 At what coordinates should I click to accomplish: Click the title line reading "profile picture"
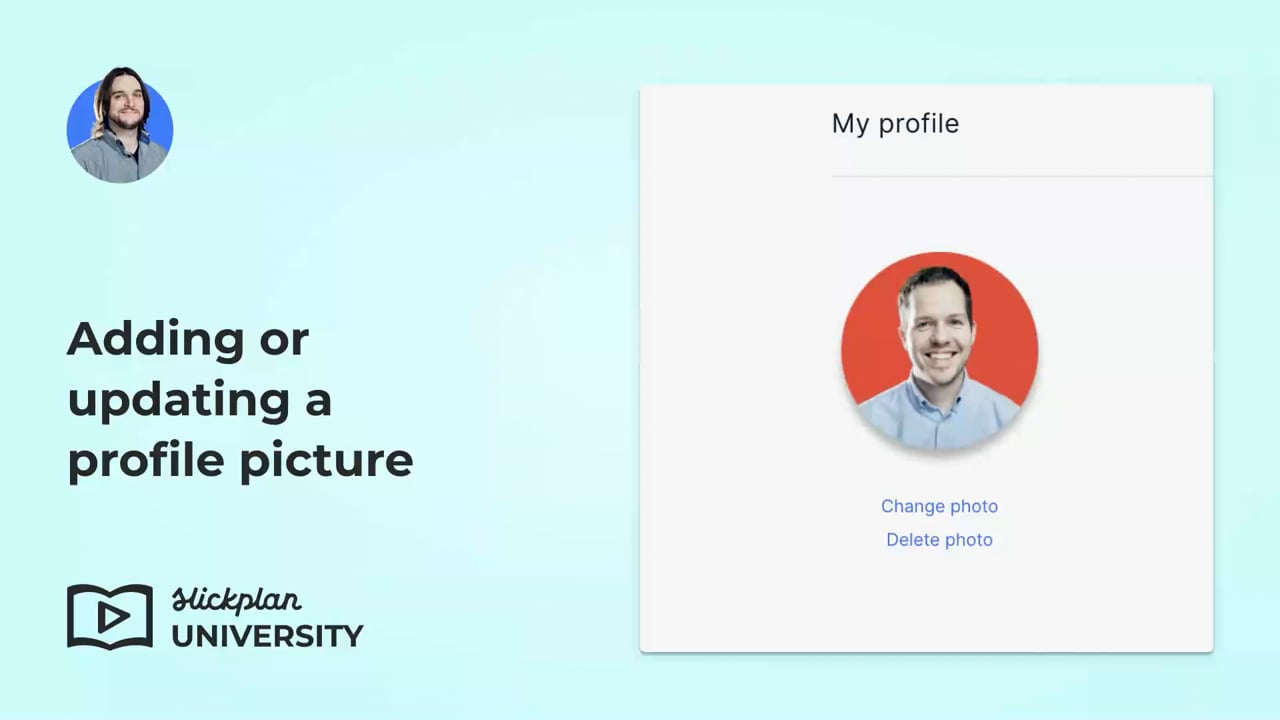pos(240,461)
